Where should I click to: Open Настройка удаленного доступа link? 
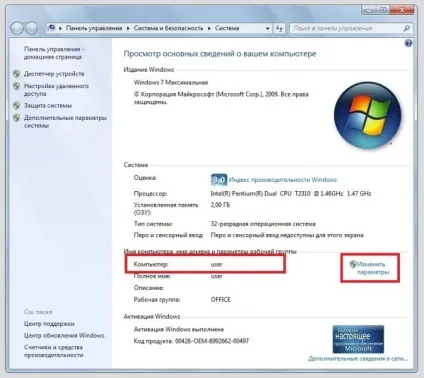56,90
